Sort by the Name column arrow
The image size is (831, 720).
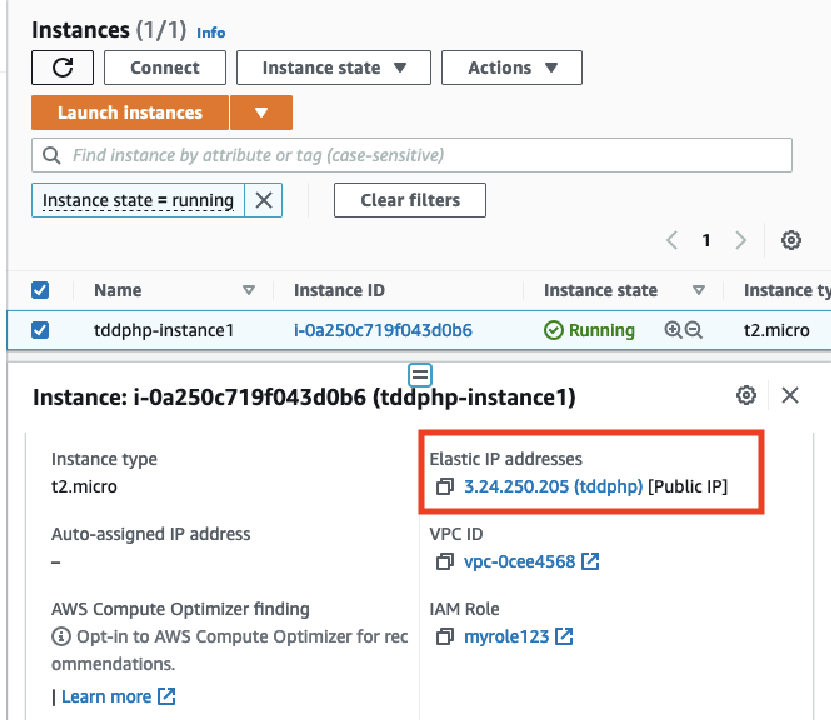click(x=249, y=290)
